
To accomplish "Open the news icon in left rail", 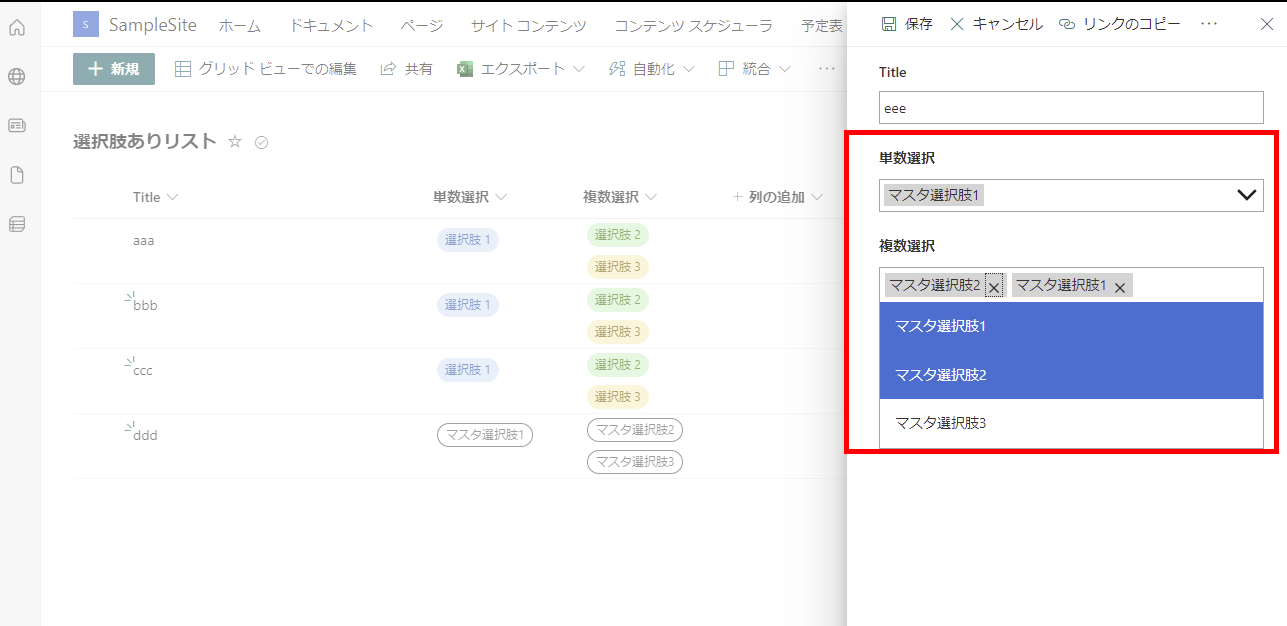I will click(17, 126).
